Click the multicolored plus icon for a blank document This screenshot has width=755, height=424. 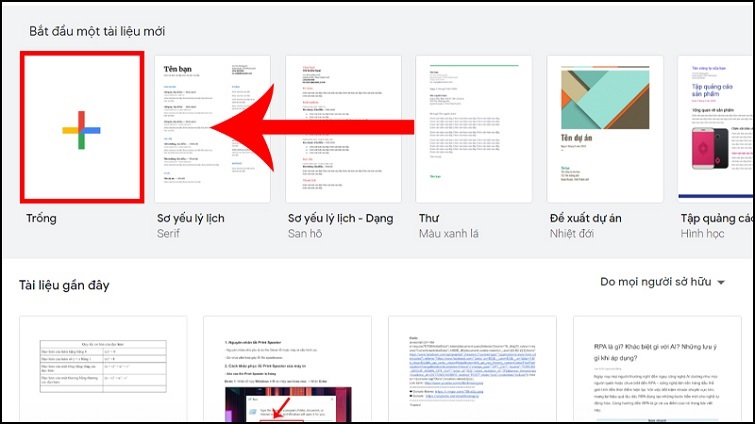click(82, 129)
